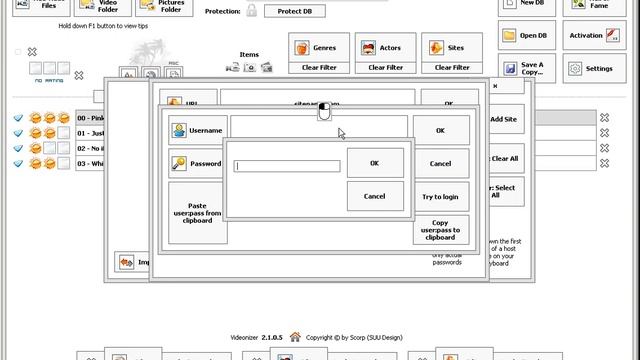Viewport: 640px width, 360px height.
Task: Open the Actors list
Action: pyautogui.click(x=385, y=48)
